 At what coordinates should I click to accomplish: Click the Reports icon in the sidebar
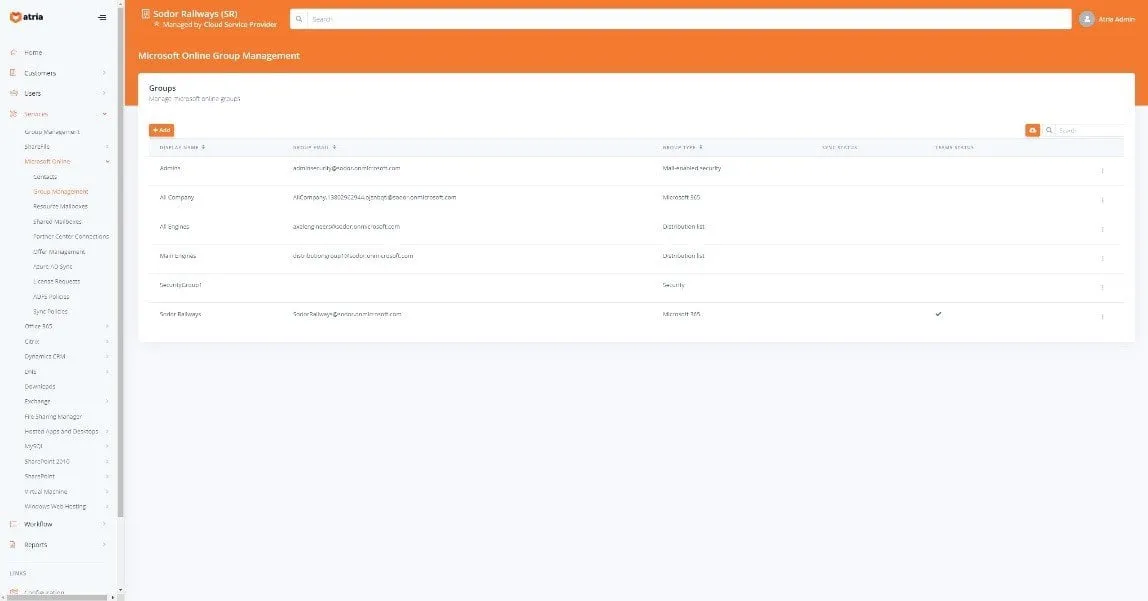[x=13, y=545]
